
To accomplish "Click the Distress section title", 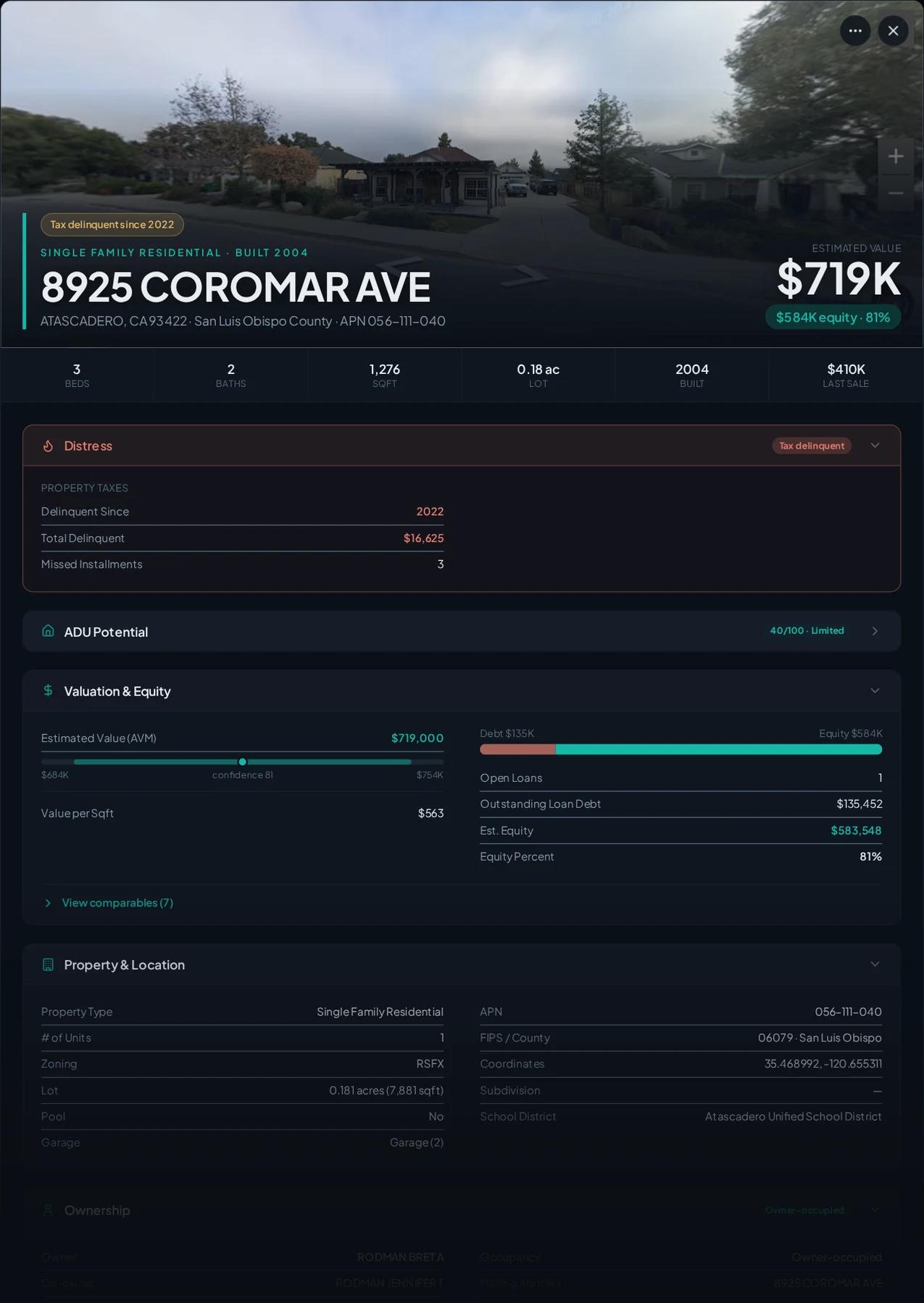I will (x=88, y=446).
